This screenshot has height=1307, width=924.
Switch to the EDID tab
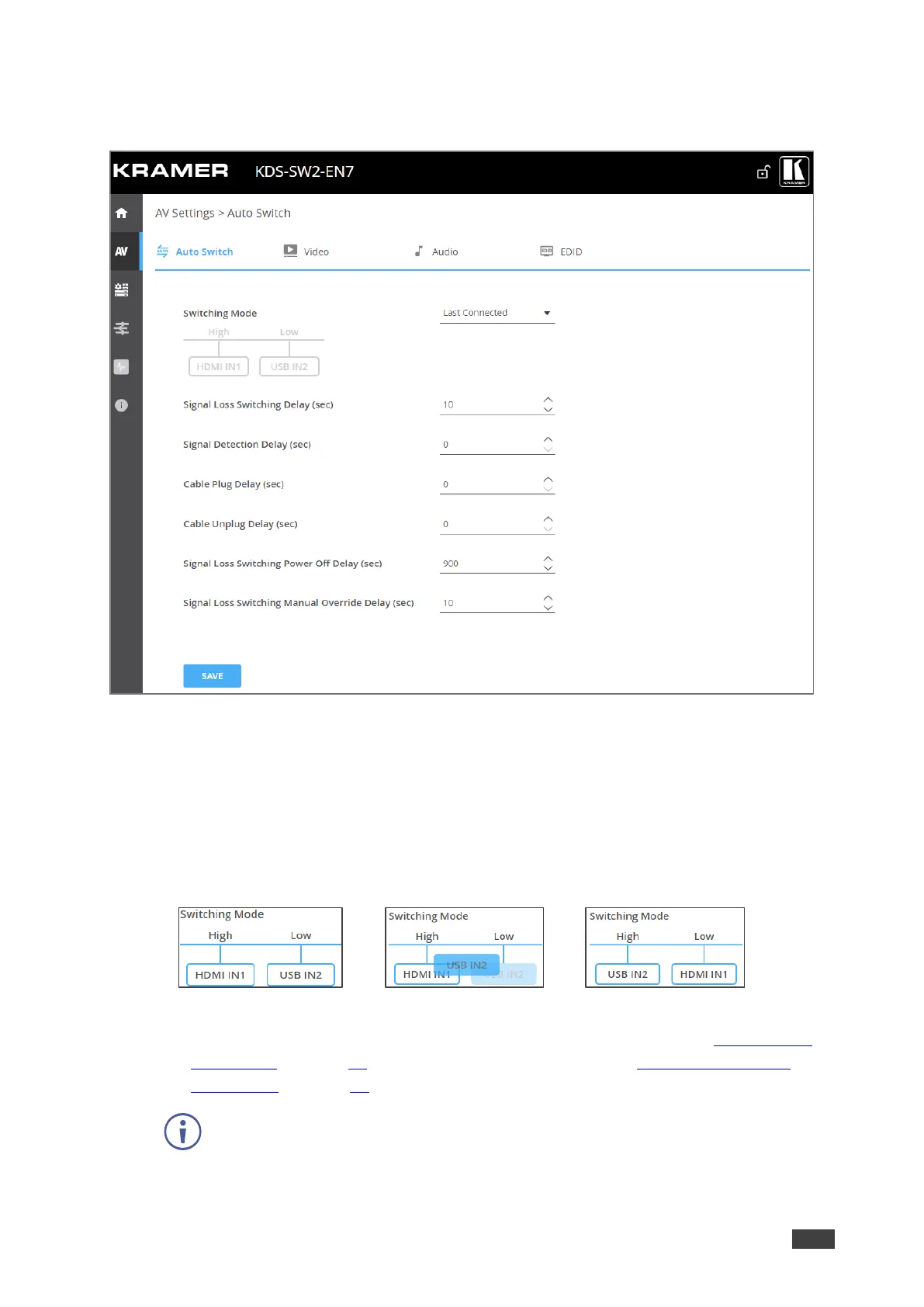point(561,251)
